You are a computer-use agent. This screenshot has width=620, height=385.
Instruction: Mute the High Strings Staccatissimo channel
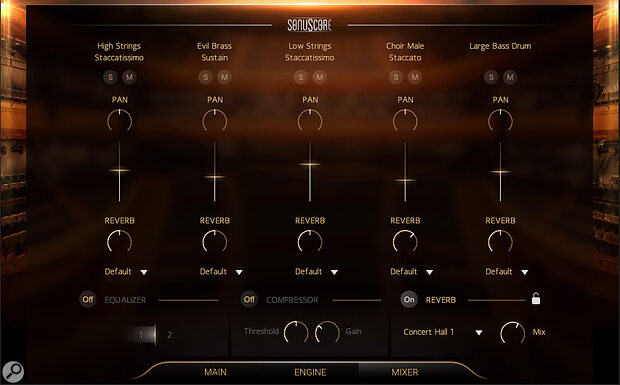[x=129, y=77]
